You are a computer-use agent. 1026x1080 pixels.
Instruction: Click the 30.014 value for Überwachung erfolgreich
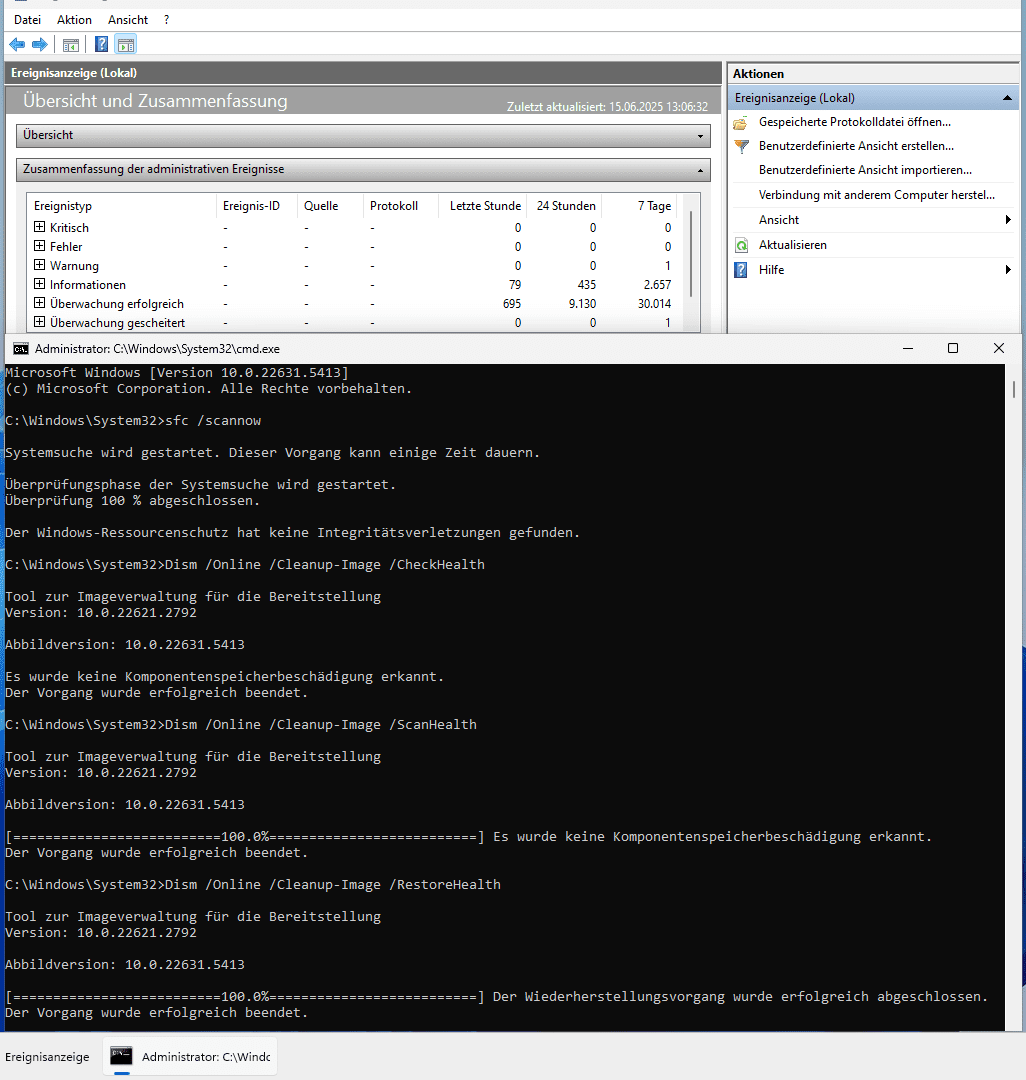click(x=654, y=304)
